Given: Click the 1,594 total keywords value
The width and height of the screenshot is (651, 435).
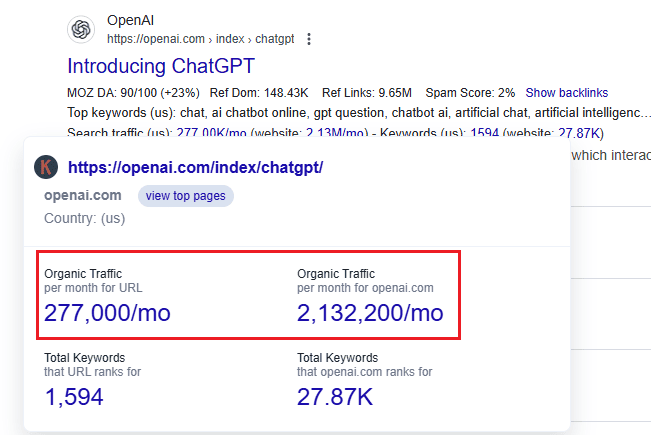Looking at the screenshot, I should pos(74,397).
